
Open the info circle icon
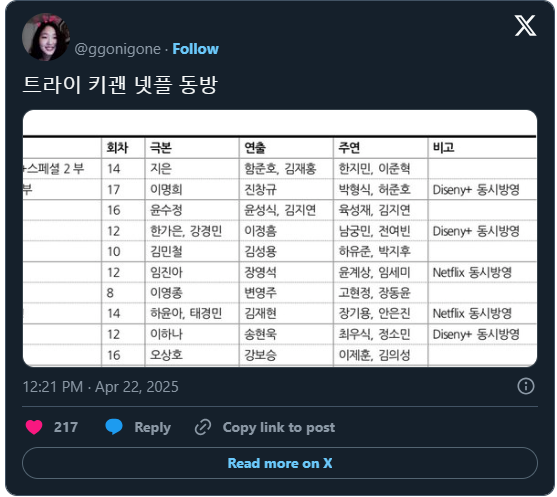click(526, 386)
